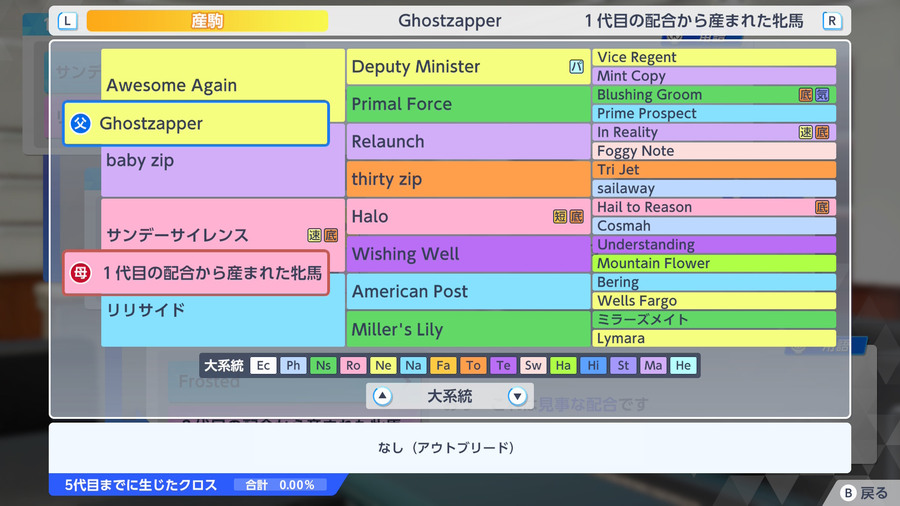Select ミラーズメイト ancestor row

[714, 320]
